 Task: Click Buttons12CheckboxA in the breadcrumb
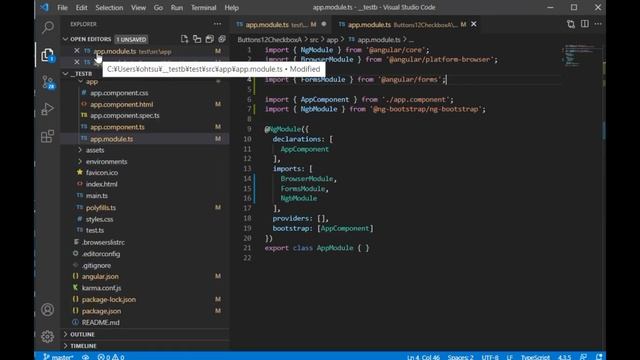tap(269, 40)
